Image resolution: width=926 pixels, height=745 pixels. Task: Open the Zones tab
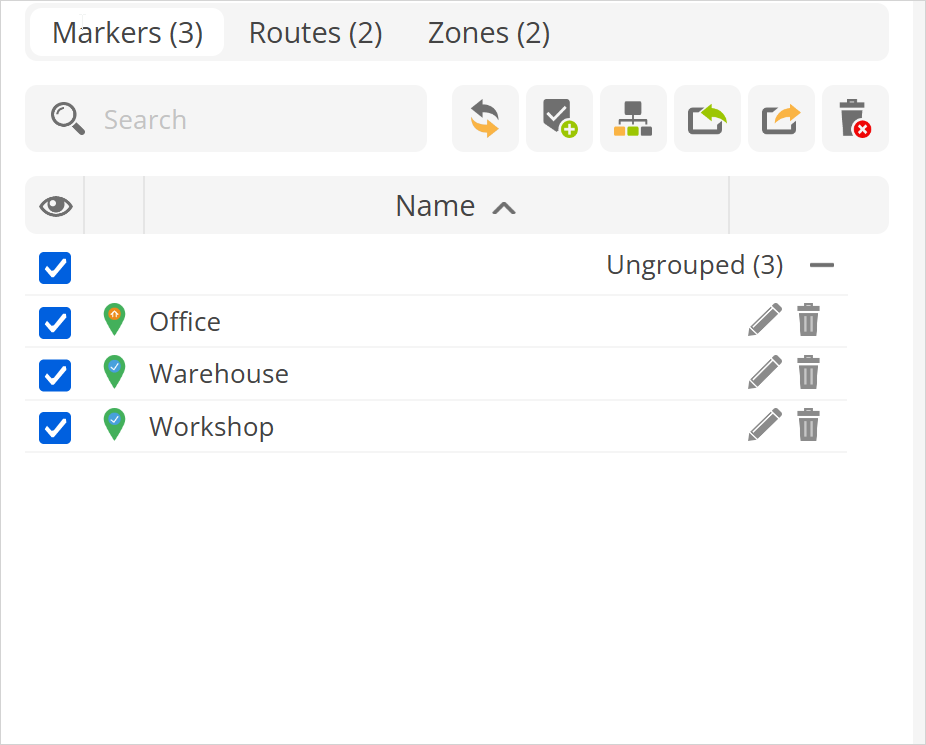click(488, 33)
